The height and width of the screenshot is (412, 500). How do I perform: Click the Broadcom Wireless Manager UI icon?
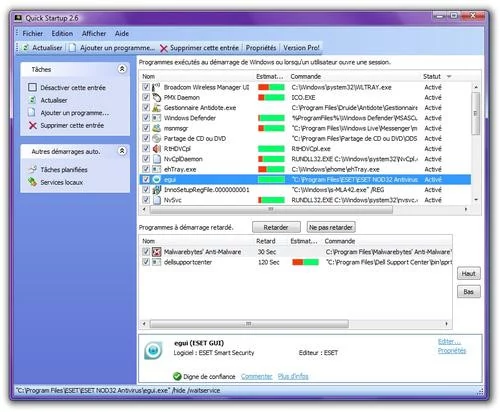156,87
